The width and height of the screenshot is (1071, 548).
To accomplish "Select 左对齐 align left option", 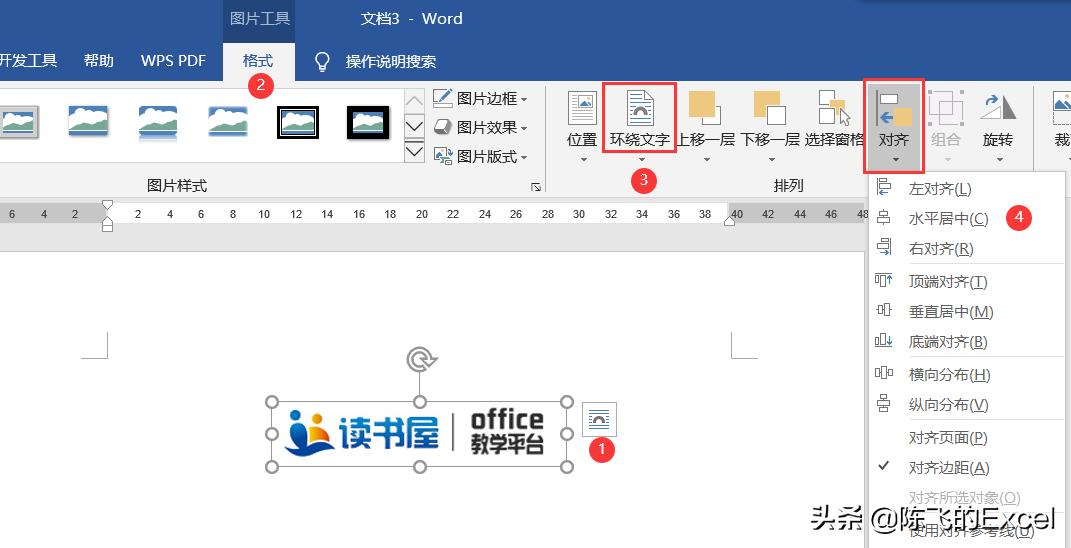I will click(x=966, y=189).
